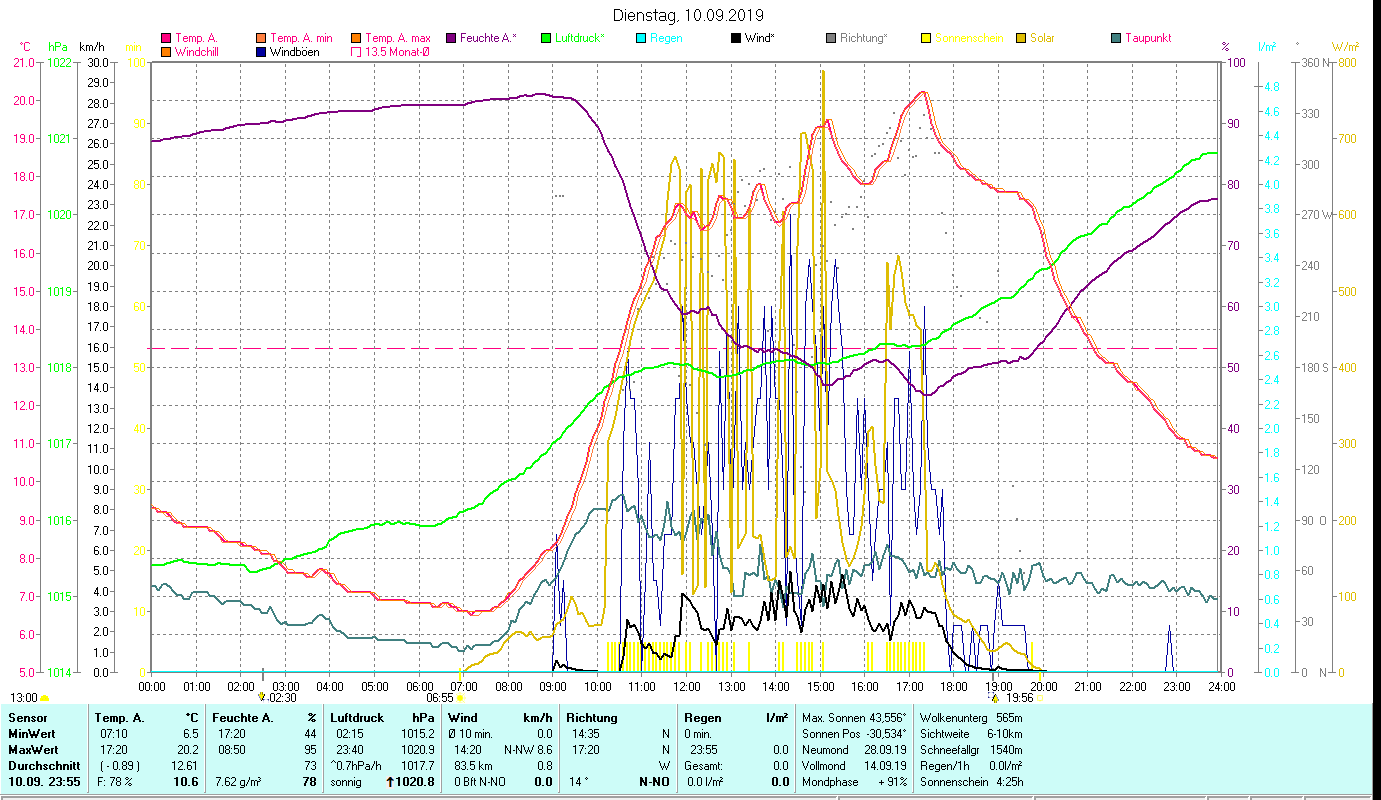Click the moon icon next to 02:30
1381x800 pixels.
click(x=262, y=695)
